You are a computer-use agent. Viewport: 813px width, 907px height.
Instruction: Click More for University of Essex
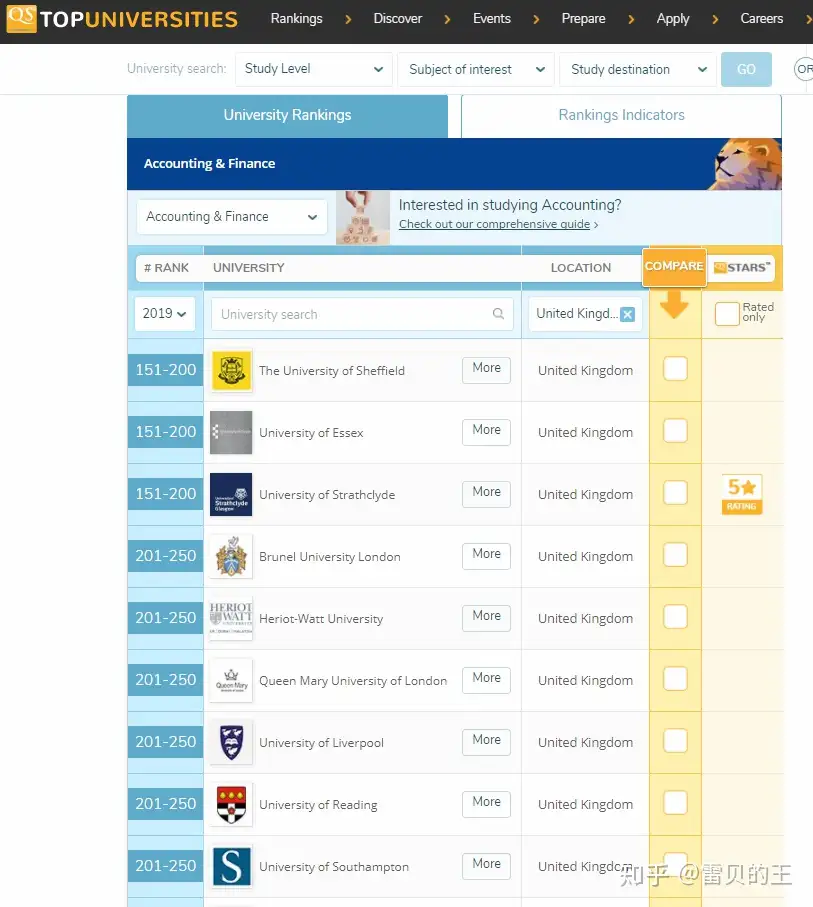pos(487,432)
